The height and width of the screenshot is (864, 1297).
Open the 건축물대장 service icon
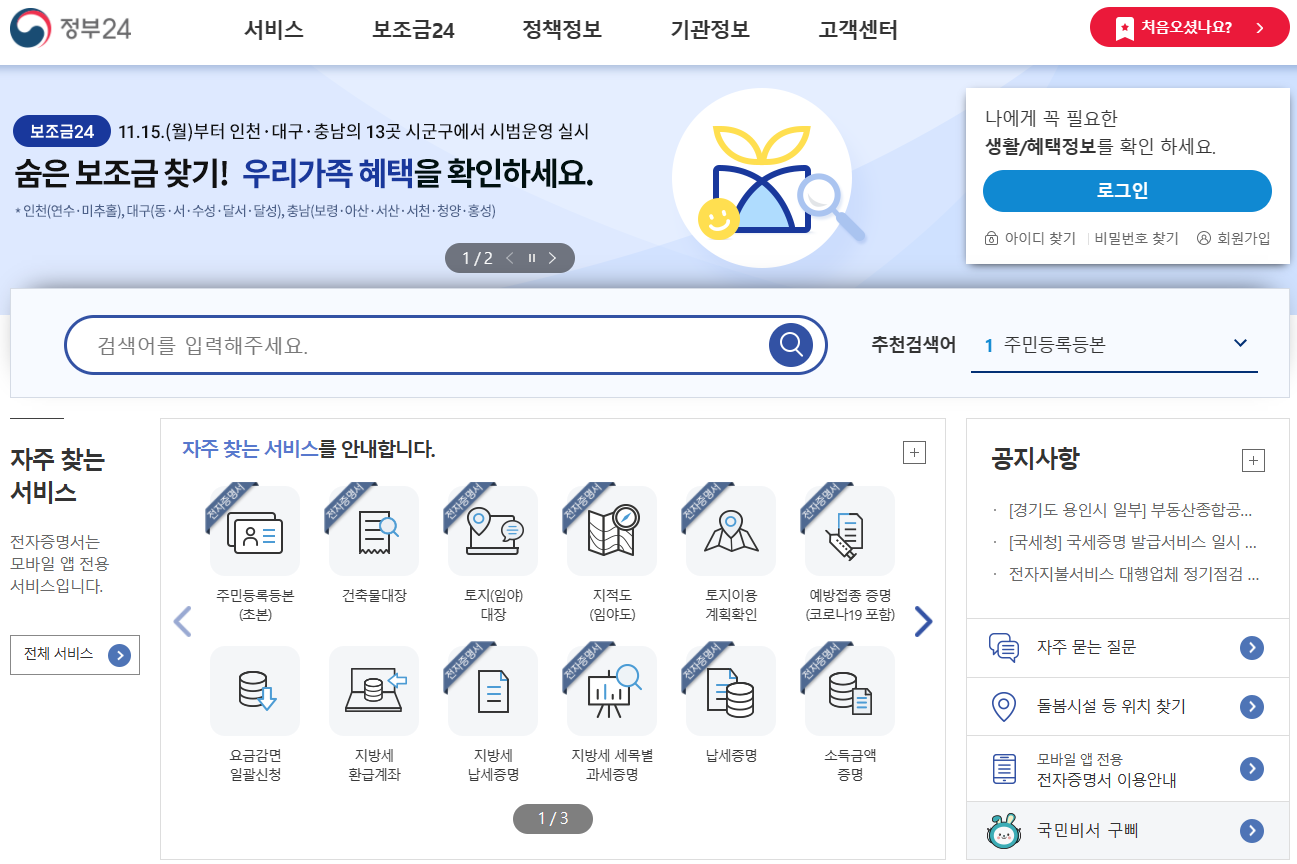[x=374, y=531]
